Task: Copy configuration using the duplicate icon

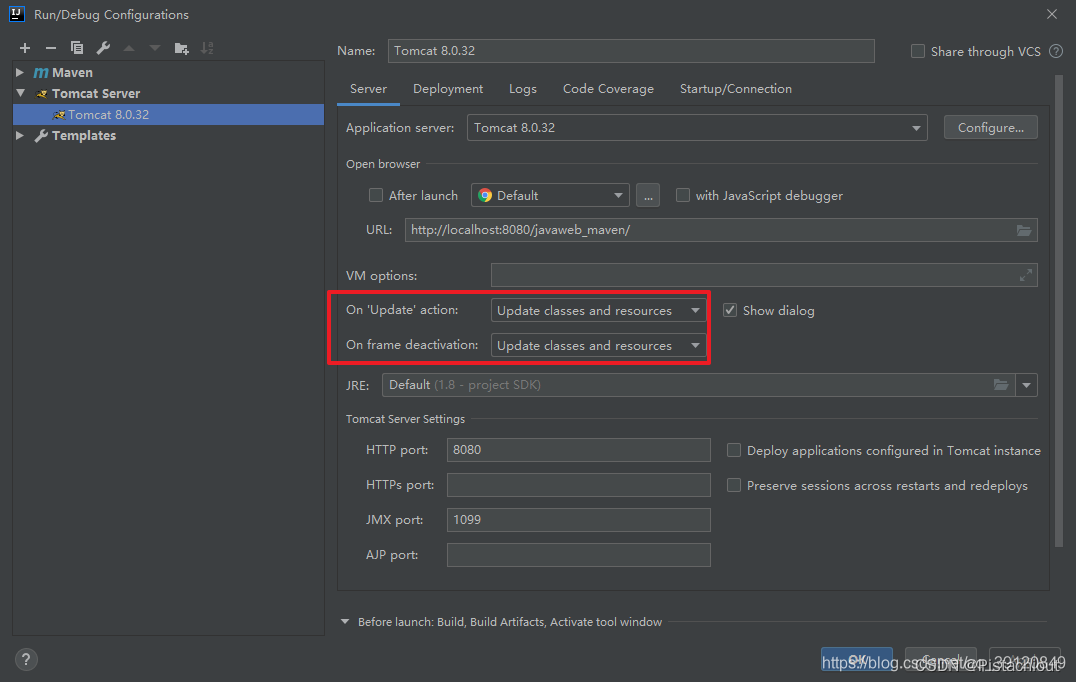Action: point(77,48)
